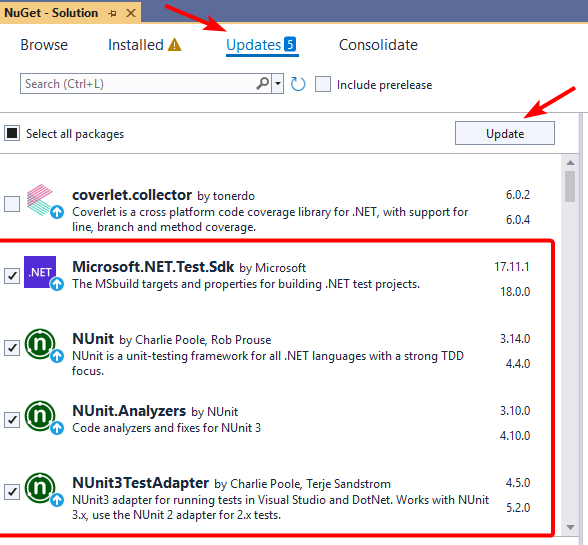Click the Updates count badge showing 5

pos(290,44)
